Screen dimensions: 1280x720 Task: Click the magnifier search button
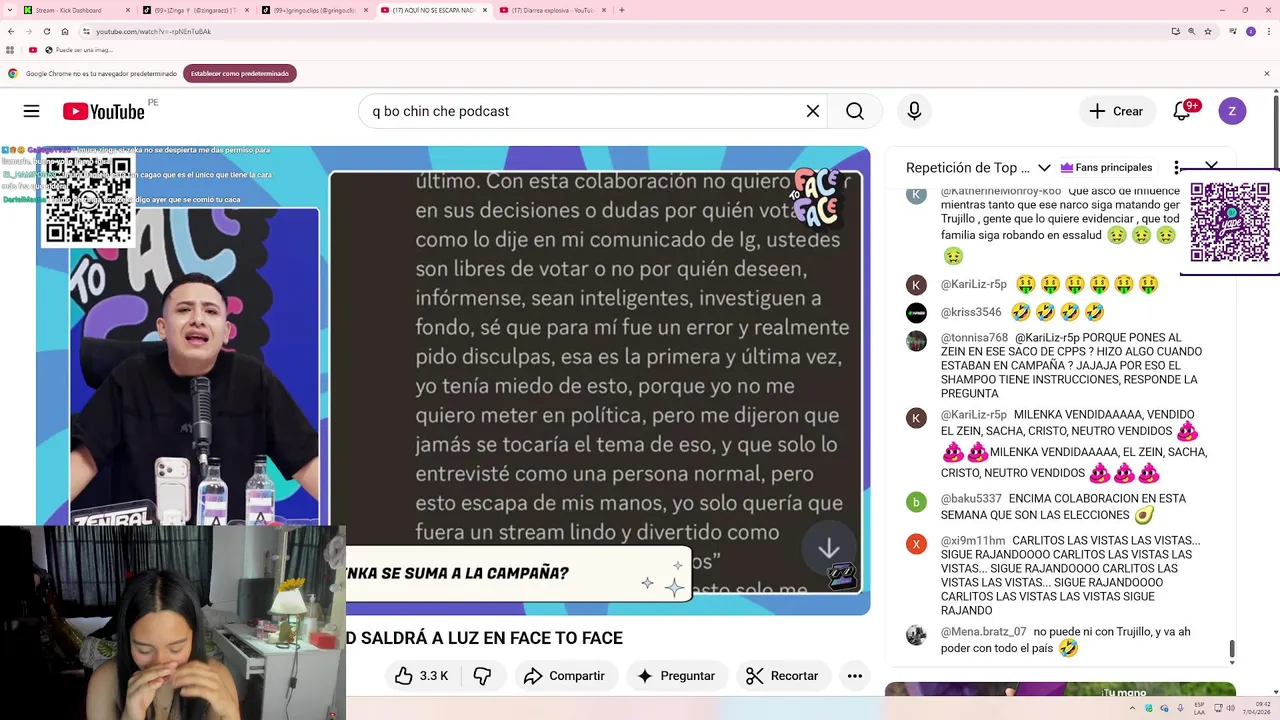tap(855, 111)
